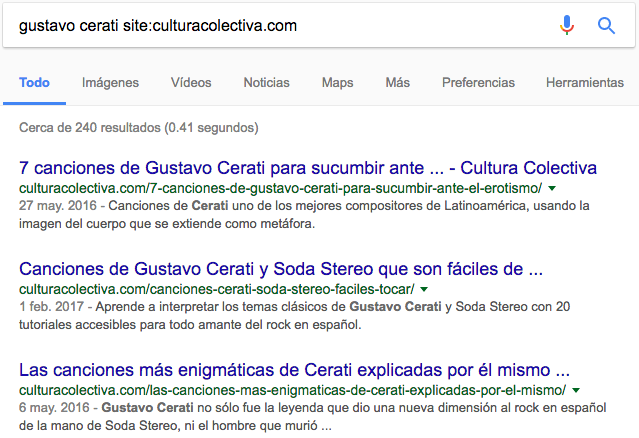The width and height of the screenshot is (639, 438).
Task: Click the green URL ending in faciles-tocar/
Action: click(216, 289)
